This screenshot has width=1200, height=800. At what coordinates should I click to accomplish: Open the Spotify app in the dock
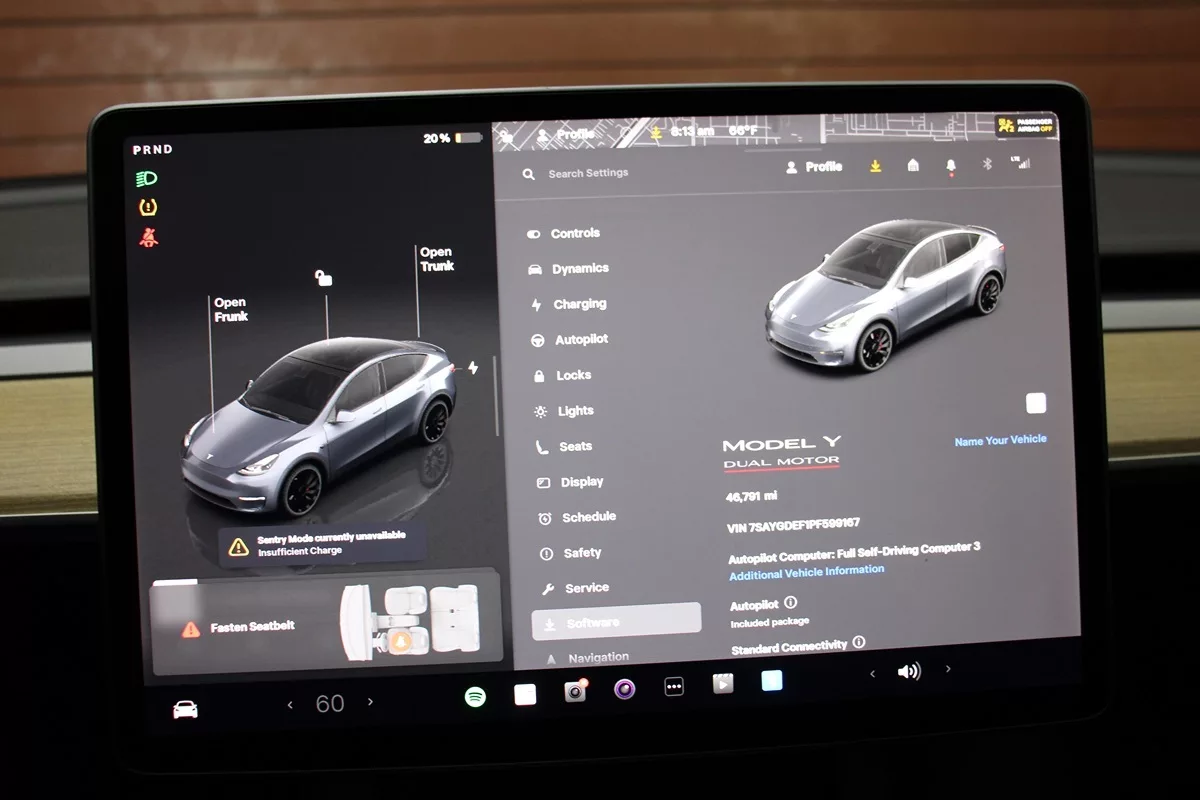tap(475, 696)
